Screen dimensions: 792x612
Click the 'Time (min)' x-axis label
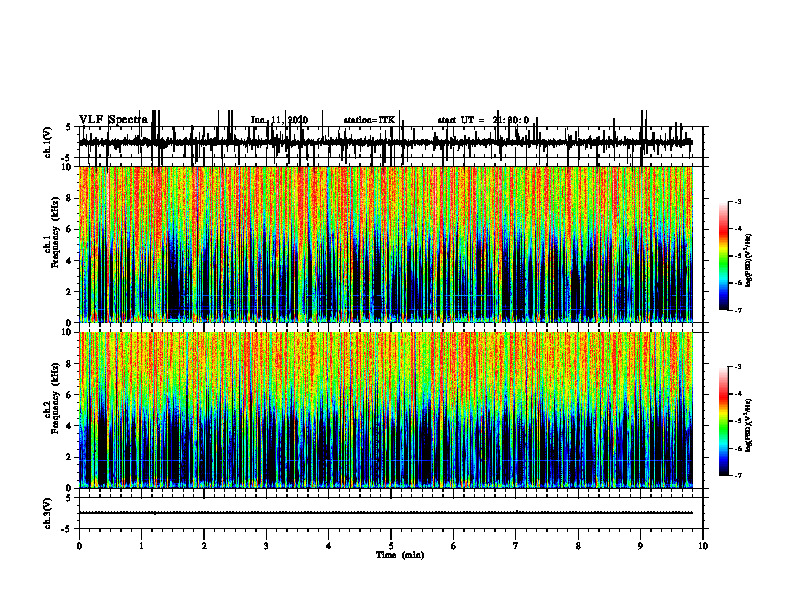click(400, 555)
